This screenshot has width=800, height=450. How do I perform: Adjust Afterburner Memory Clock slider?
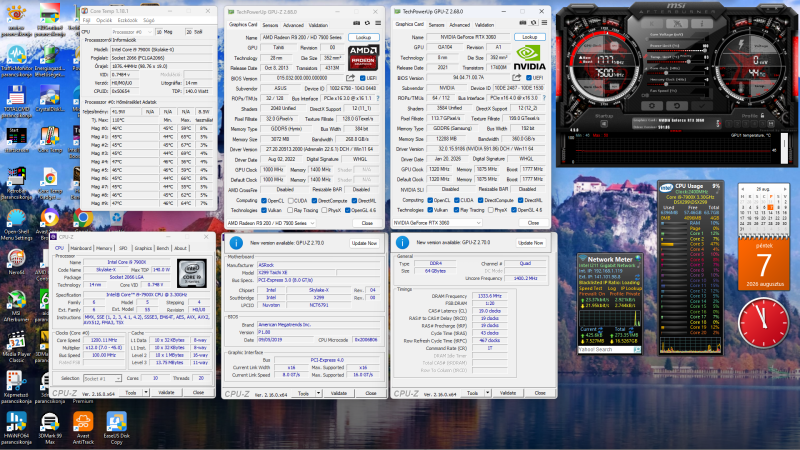coord(678,84)
